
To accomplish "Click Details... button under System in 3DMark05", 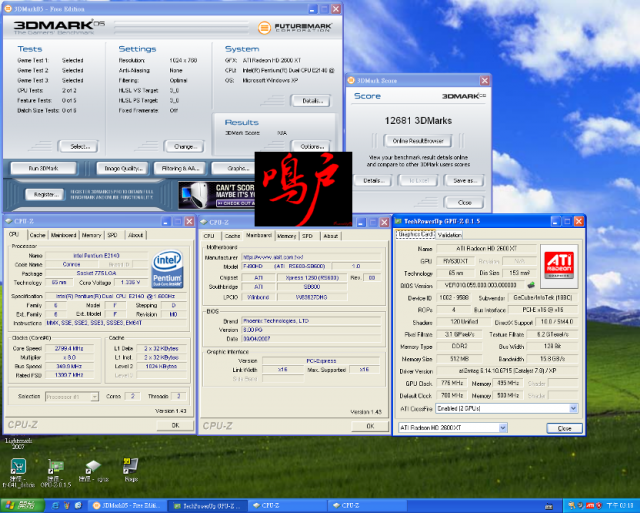I will click(311, 101).
